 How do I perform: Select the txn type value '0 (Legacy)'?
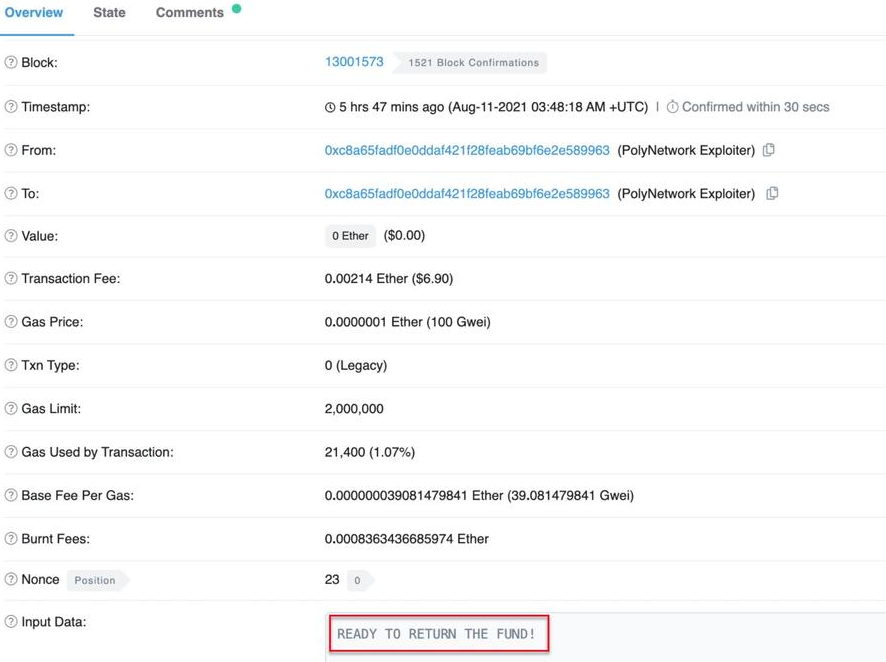(356, 365)
